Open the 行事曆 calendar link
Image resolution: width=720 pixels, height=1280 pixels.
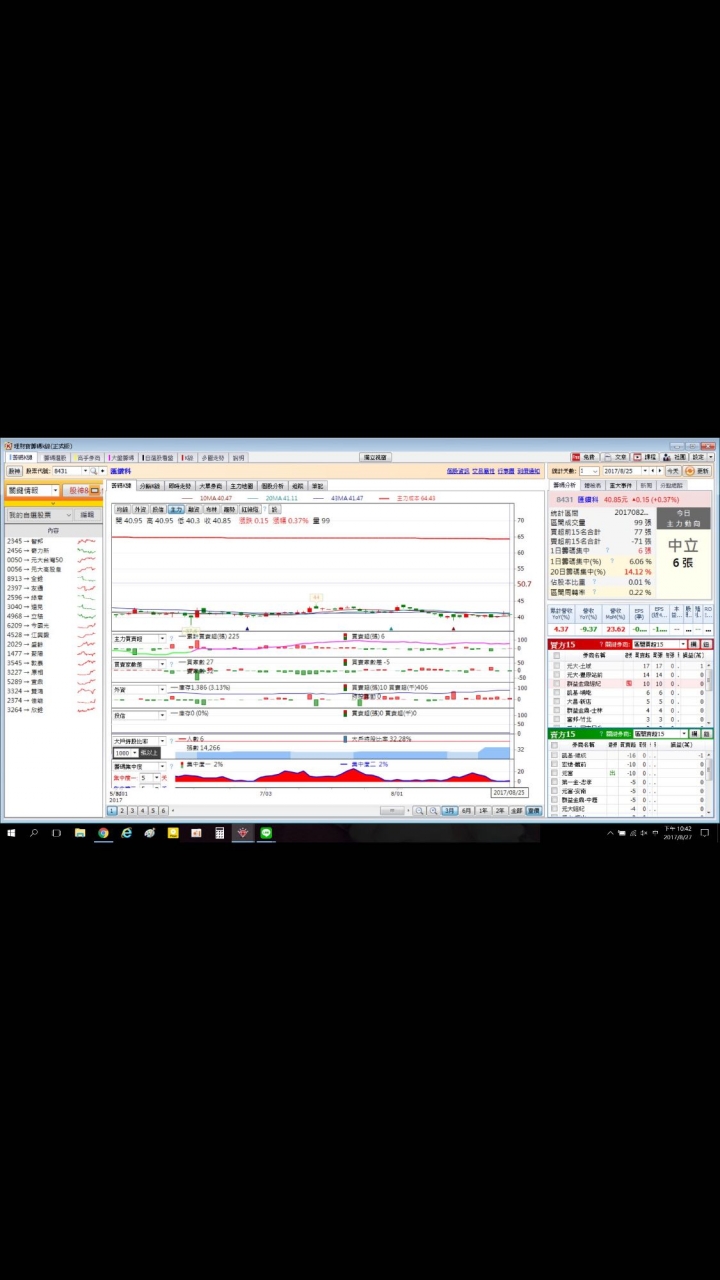coord(506,471)
